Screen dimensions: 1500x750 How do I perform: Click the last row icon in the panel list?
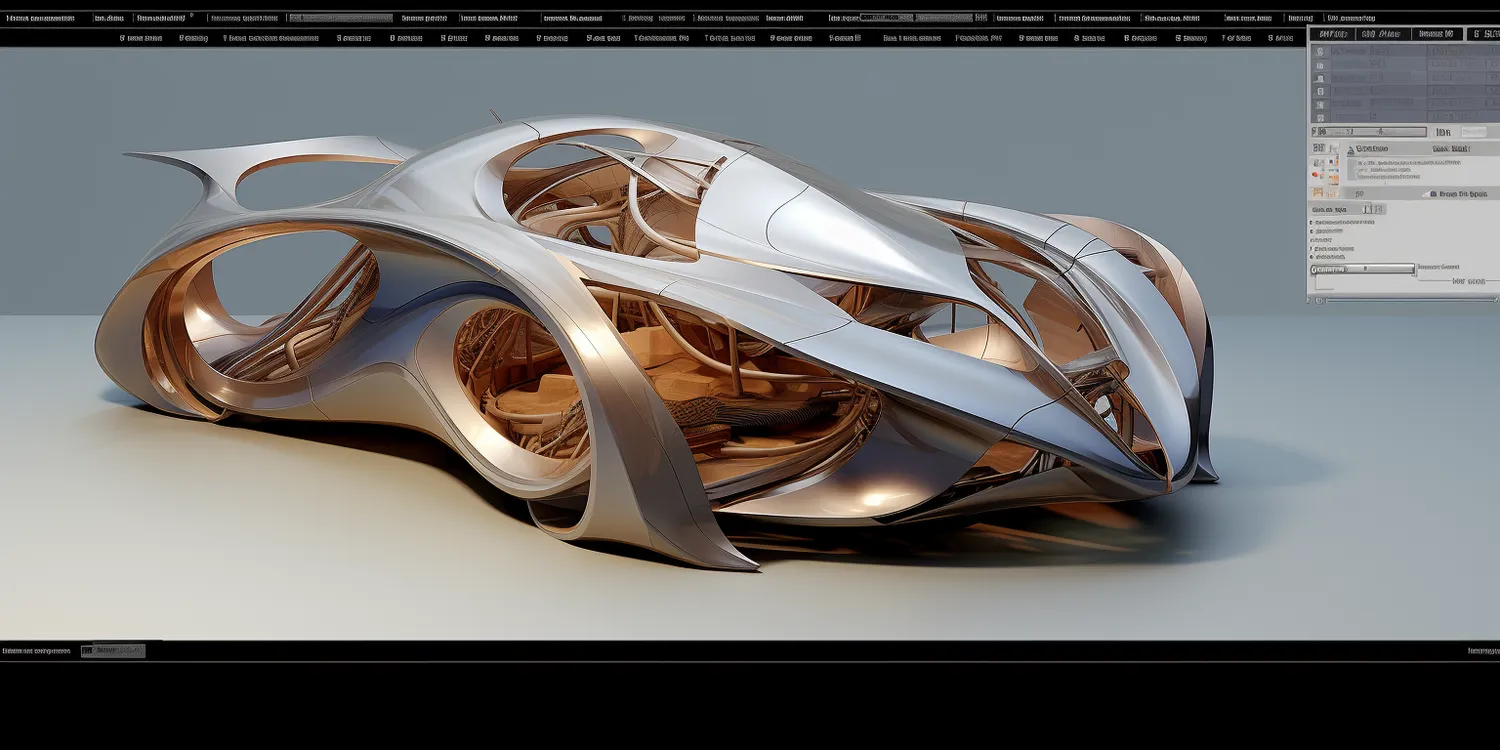pos(1320,117)
